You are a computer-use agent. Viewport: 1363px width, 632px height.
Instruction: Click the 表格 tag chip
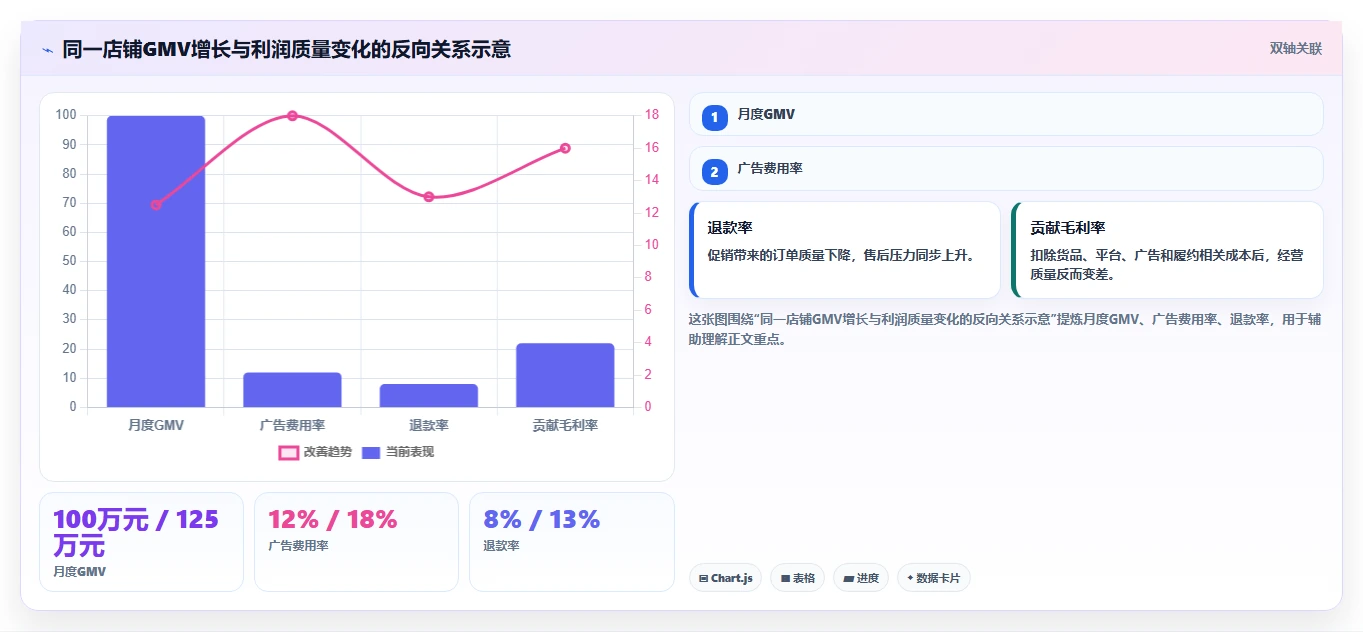797,578
